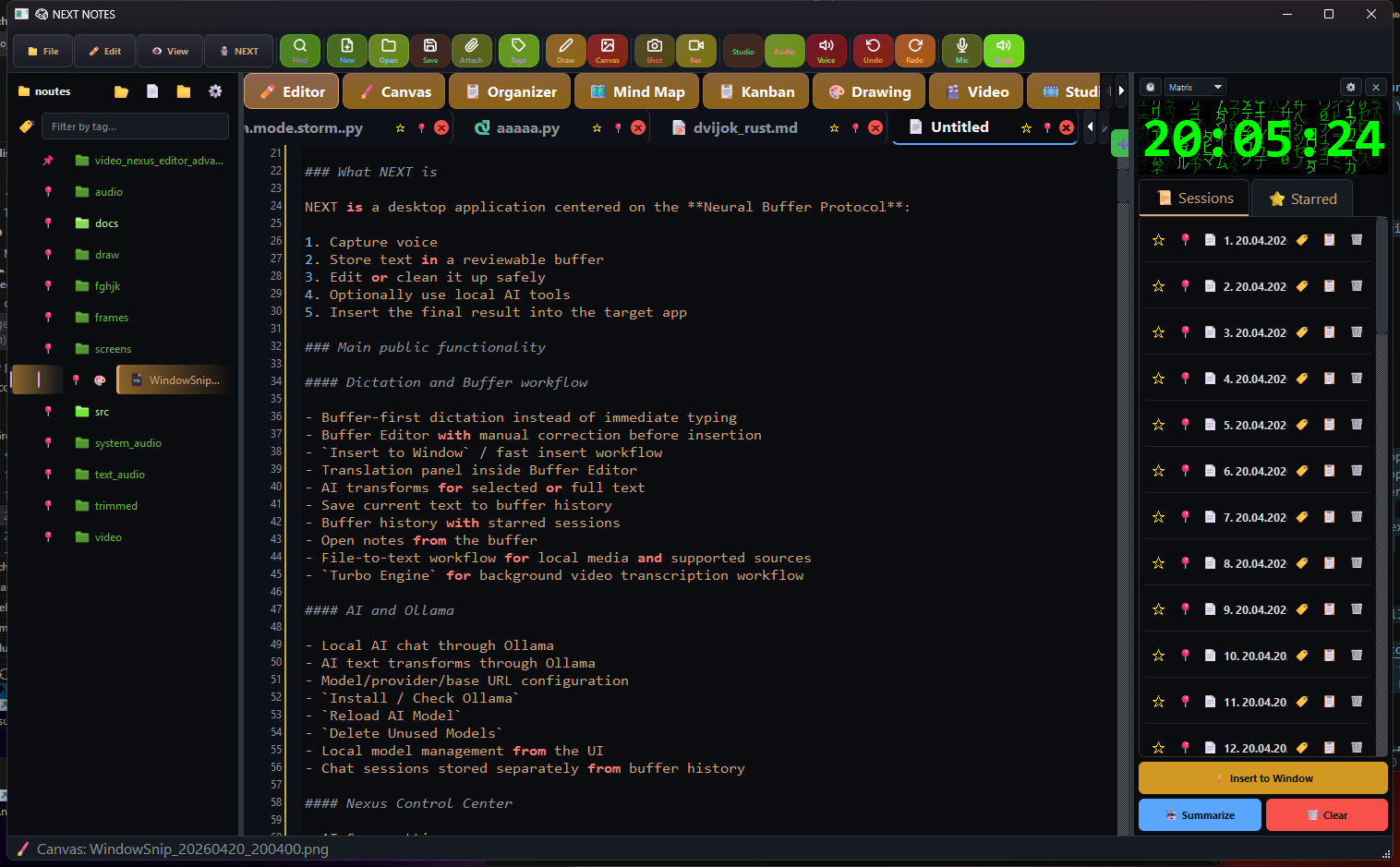Click the Draw pencil toolbar button
Image resolution: width=1400 pixels, height=867 pixels.
point(566,50)
